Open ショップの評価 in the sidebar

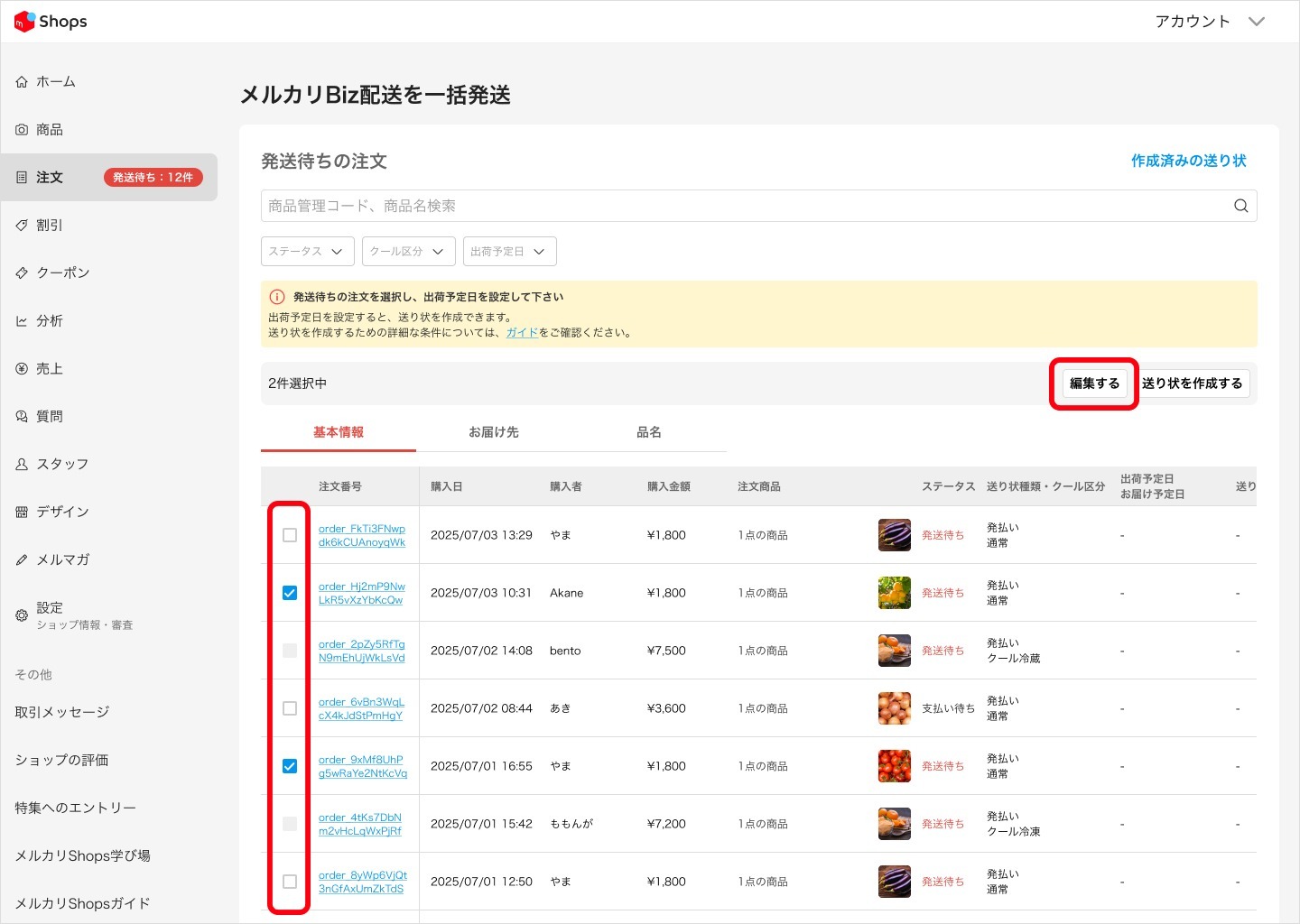point(61,760)
